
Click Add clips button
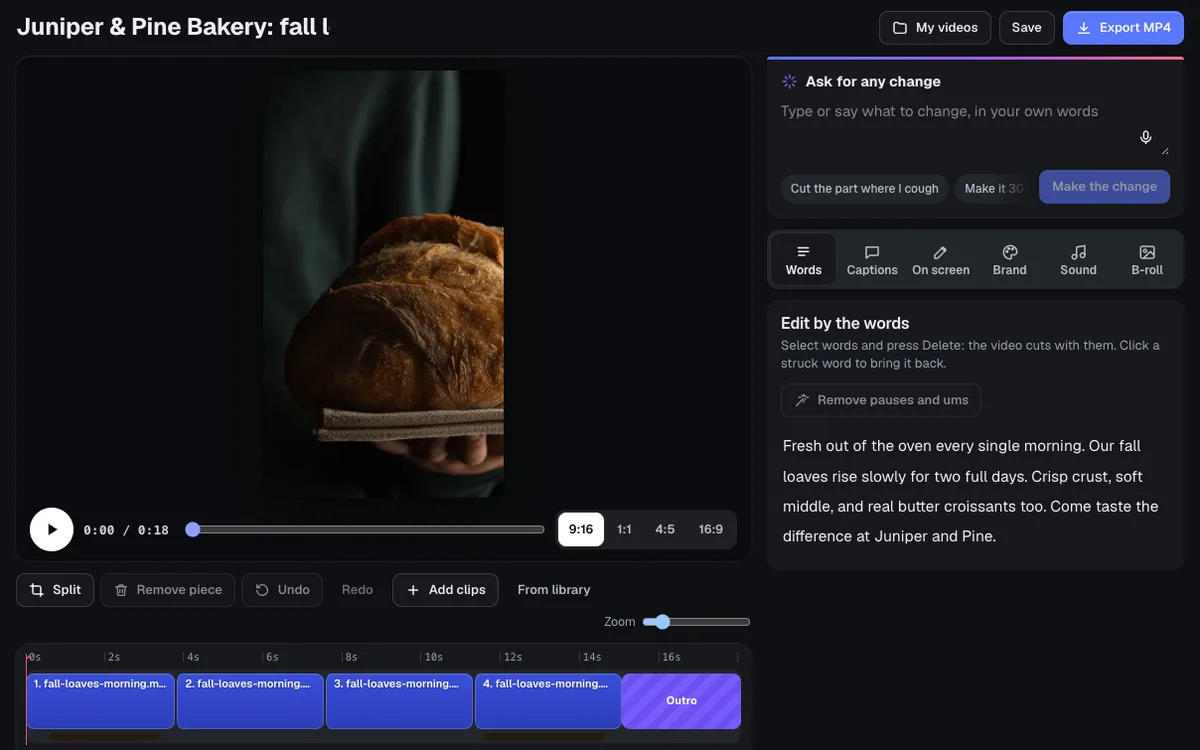point(446,590)
